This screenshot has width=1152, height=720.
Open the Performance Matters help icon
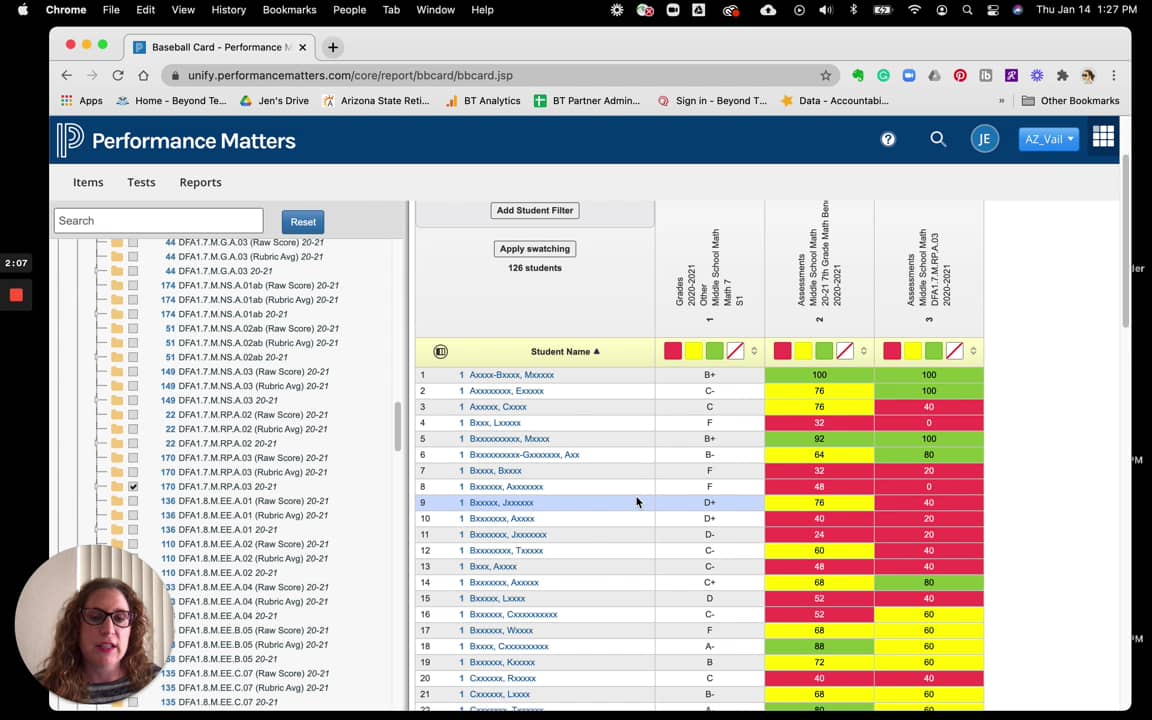[x=888, y=139]
